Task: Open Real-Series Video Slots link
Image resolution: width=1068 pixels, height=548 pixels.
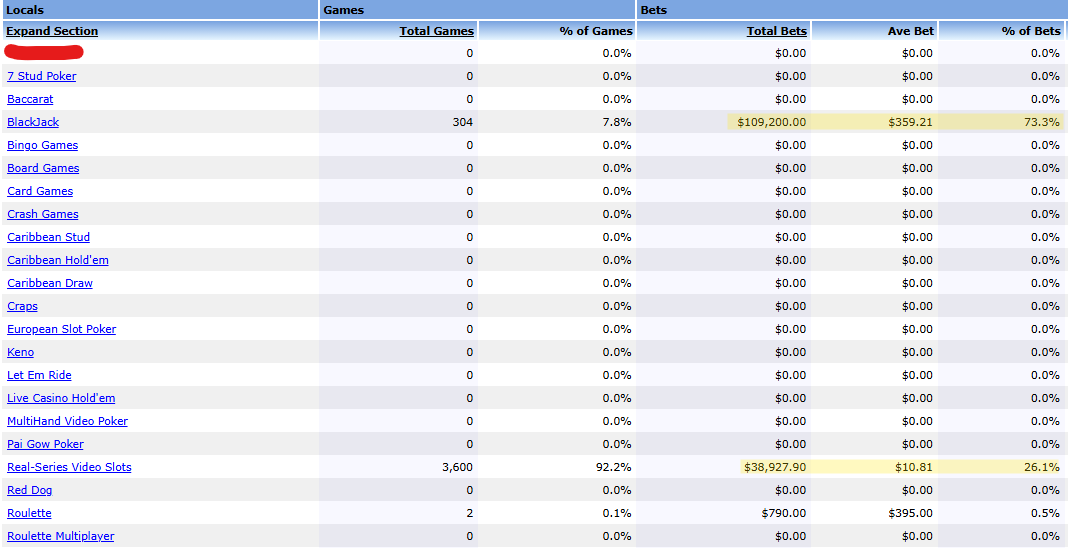Action: 69,467
